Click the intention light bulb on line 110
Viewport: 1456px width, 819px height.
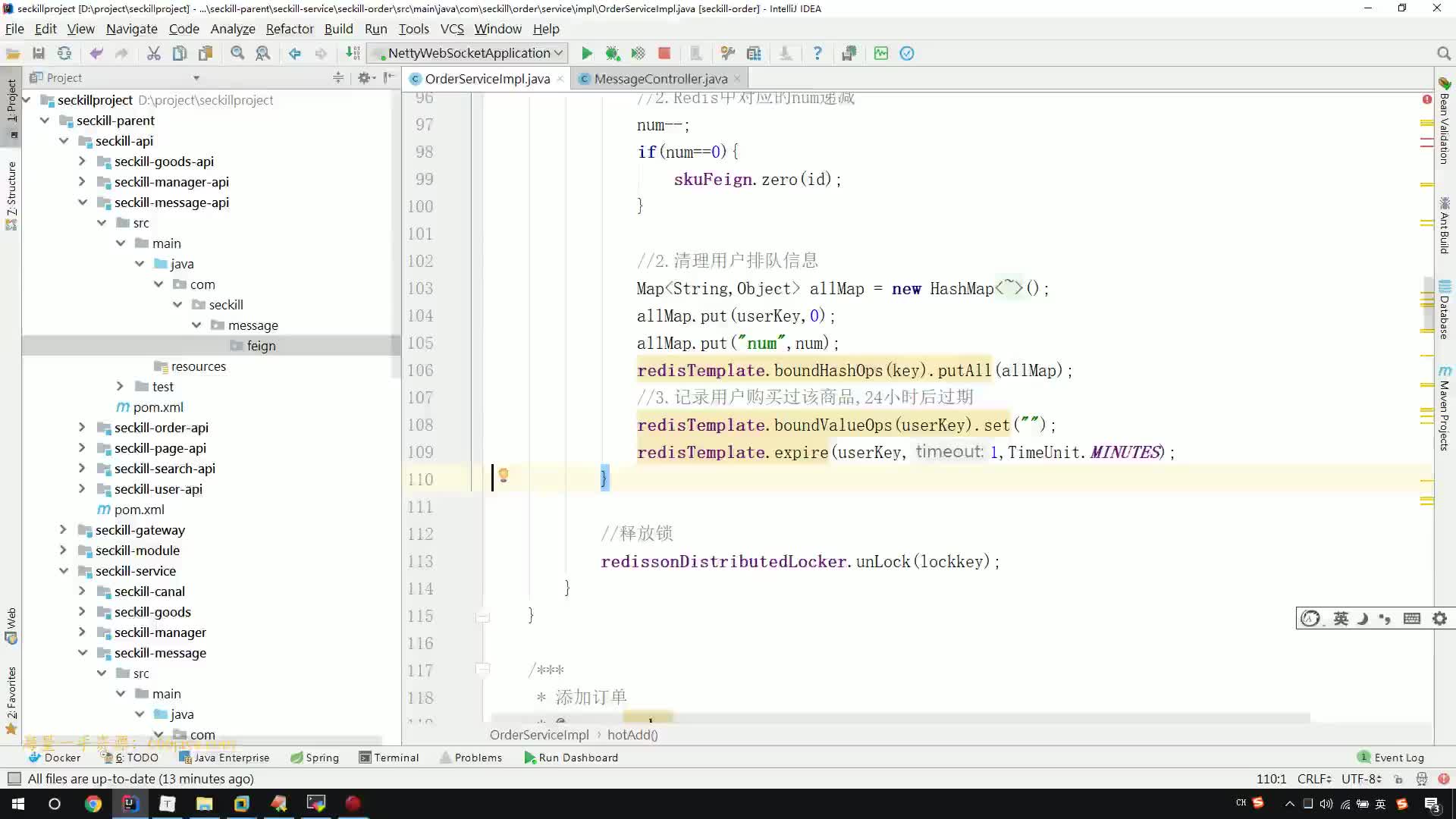click(x=503, y=475)
